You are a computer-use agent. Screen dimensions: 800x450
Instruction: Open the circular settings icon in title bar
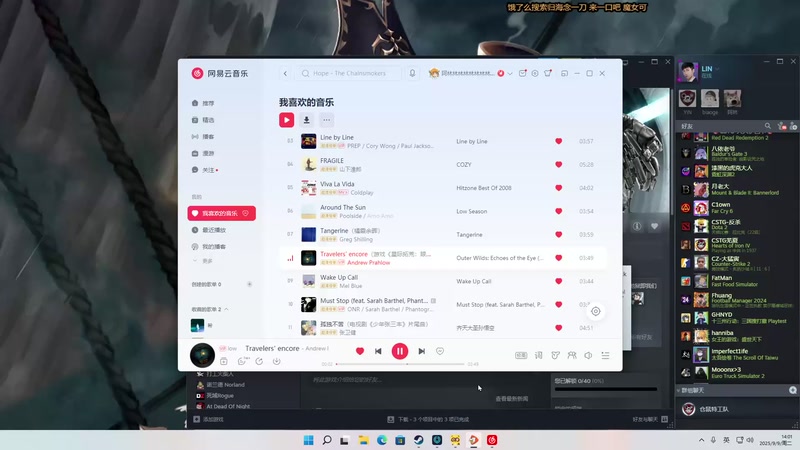tap(535, 73)
